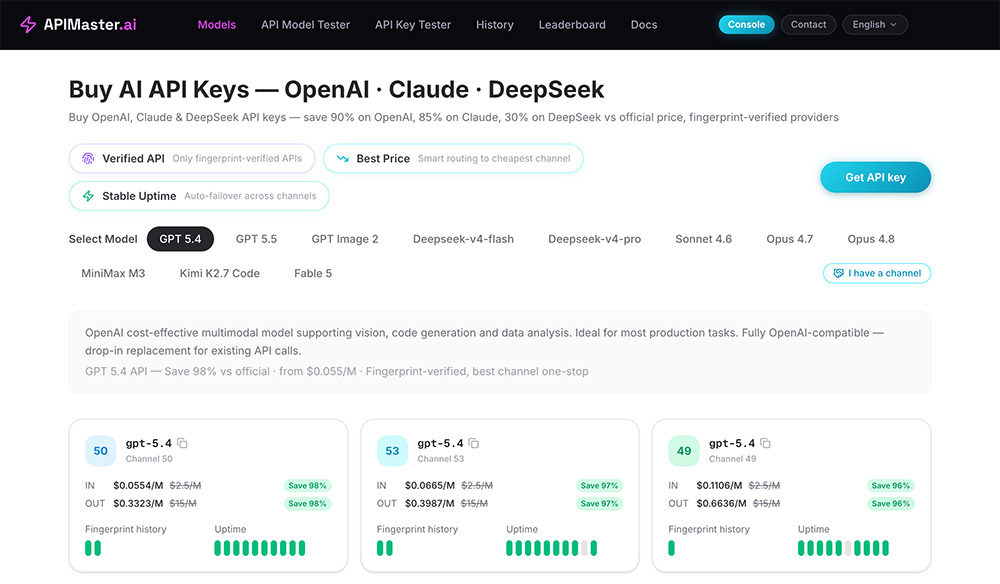Click the Verified API feature pill
Screen dimensions: 1000x584
(192, 158)
